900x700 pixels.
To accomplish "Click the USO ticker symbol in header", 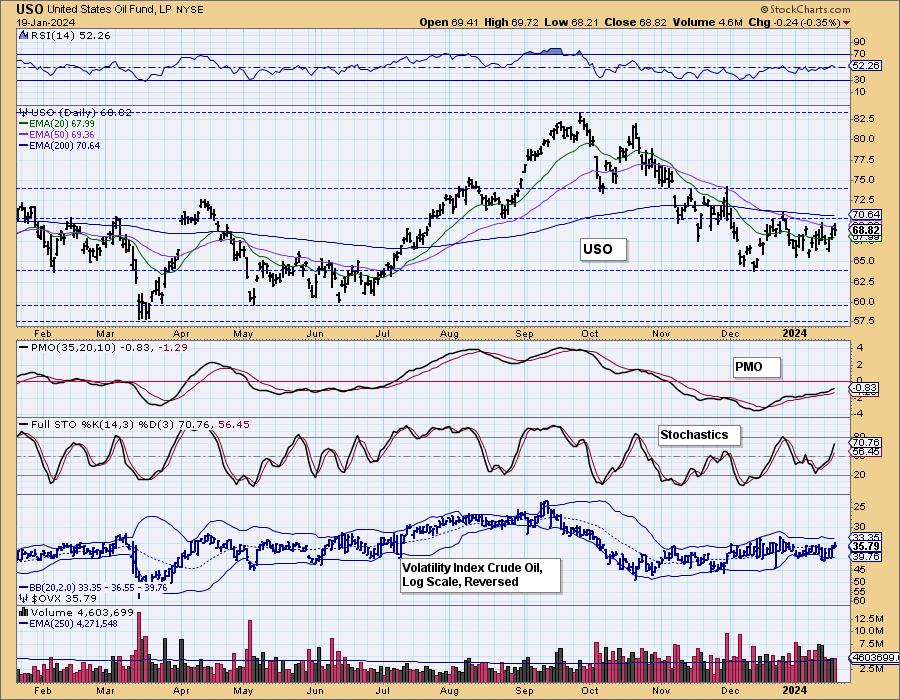I will tap(29, 9).
